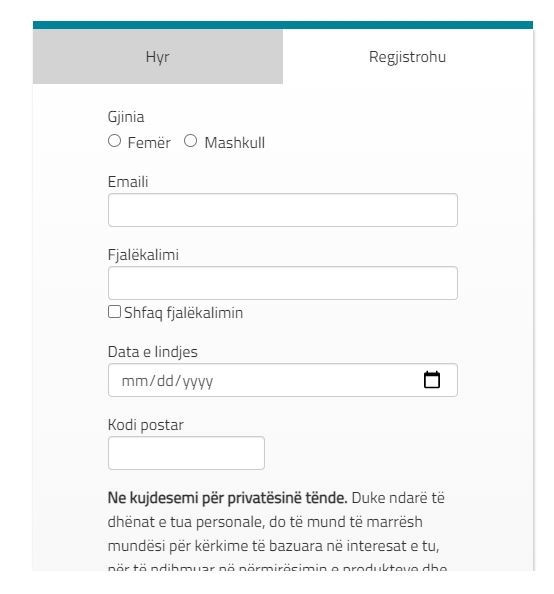Focus the Fjalëkalimi password field
Image resolution: width=554 pixels, height=594 pixels.
283,283
